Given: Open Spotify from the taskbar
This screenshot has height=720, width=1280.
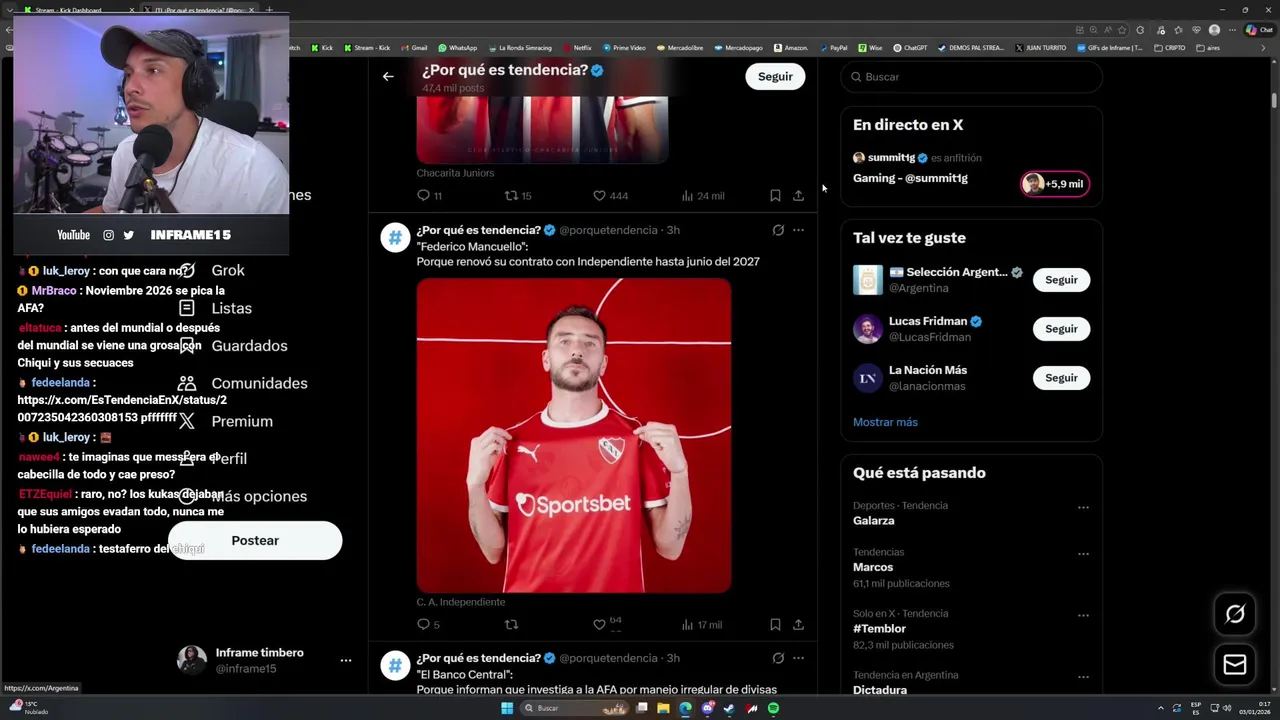Looking at the screenshot, I should 774,708.
